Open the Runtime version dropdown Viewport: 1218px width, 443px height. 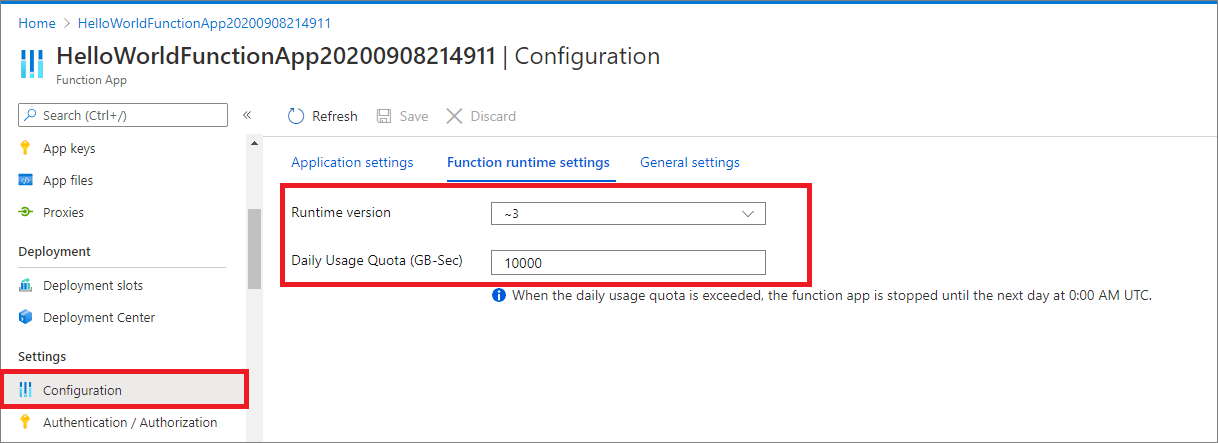click(628, 213)
